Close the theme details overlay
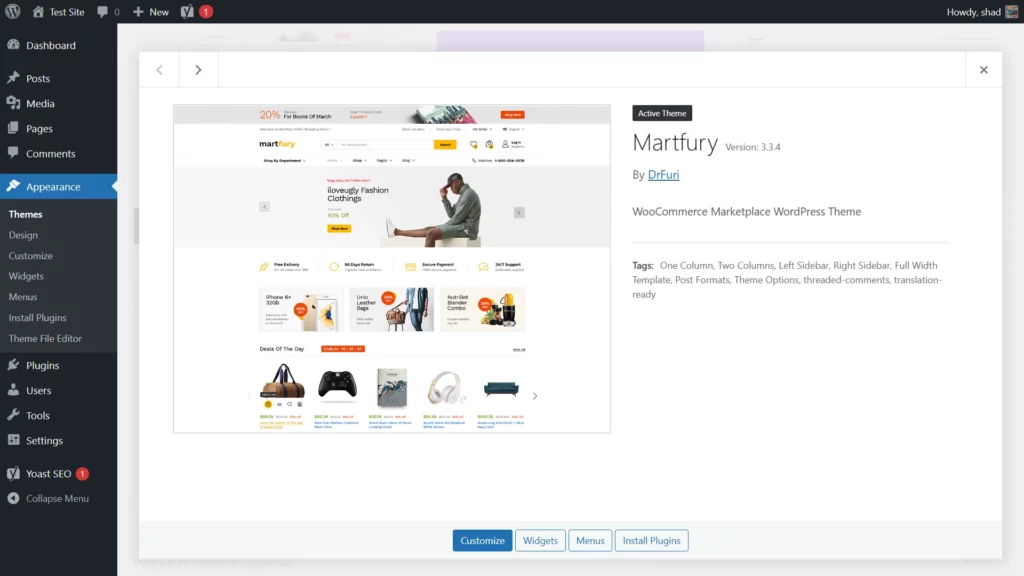Screen dimensions: 1024x576 [x=983, y=70]
